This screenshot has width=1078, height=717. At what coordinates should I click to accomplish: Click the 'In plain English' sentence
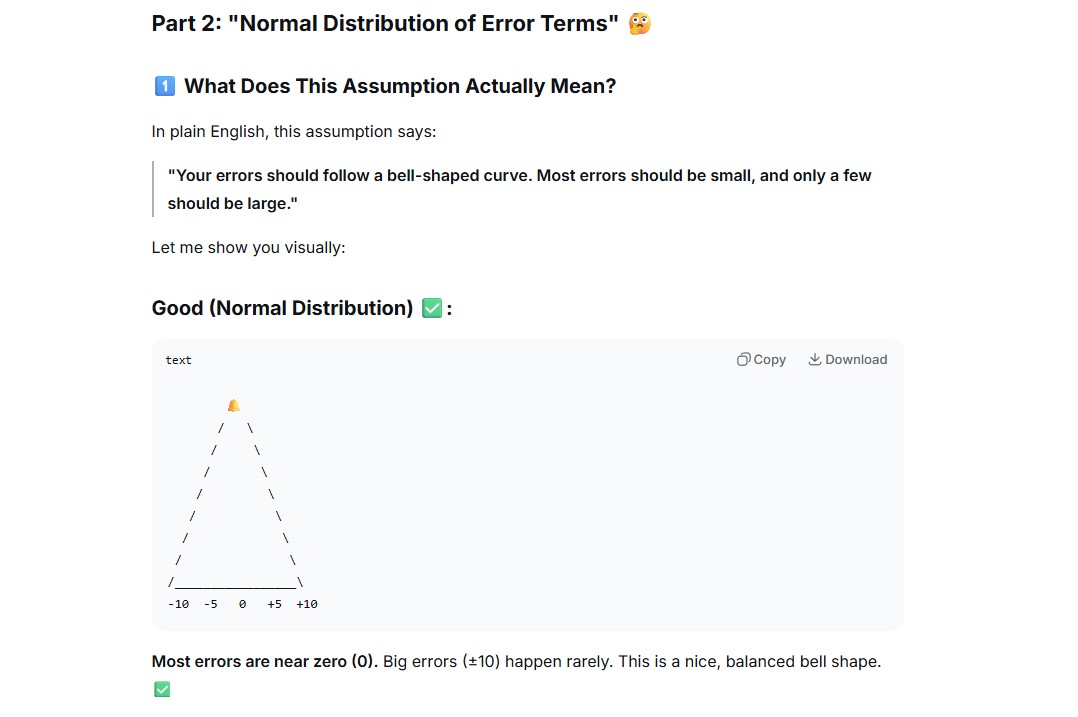294,131
